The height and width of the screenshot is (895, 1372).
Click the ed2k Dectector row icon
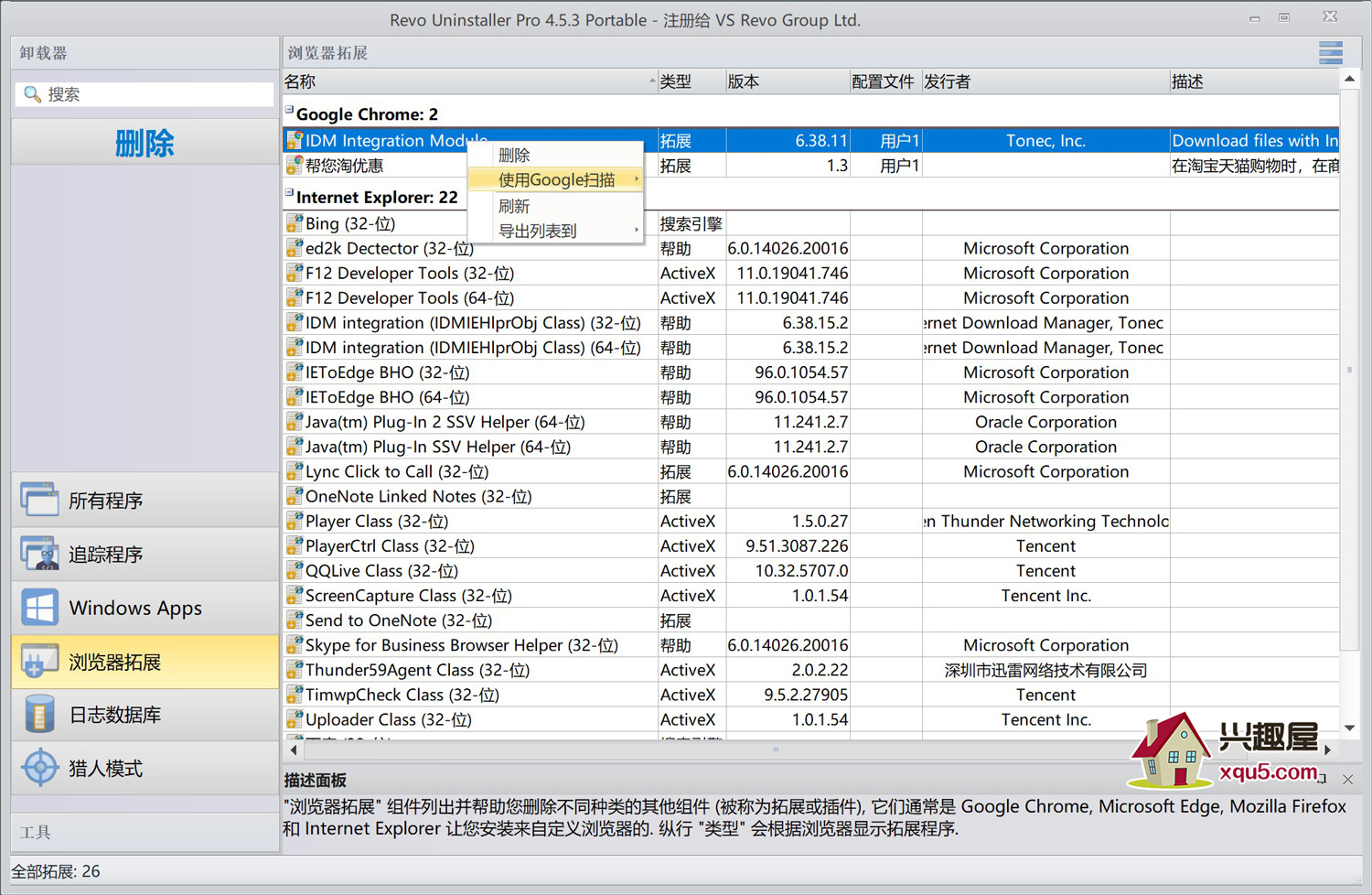coord(294,248)
